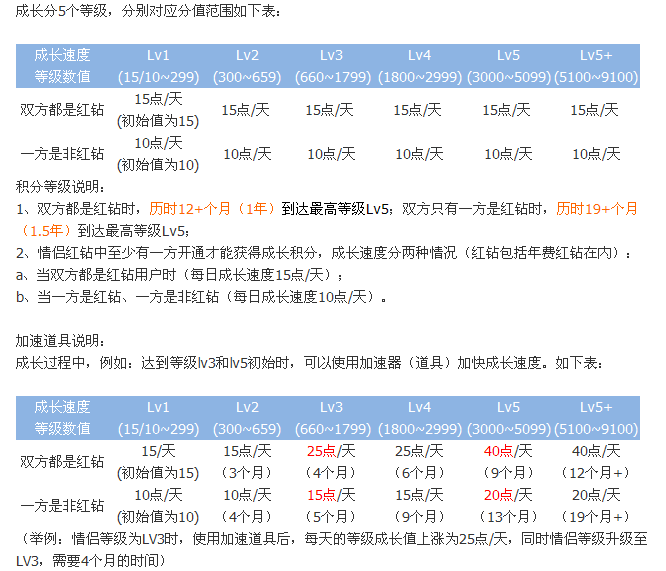Click 'Lv5 (3000~5099)' header in the upper table

(x=508, y=66)
